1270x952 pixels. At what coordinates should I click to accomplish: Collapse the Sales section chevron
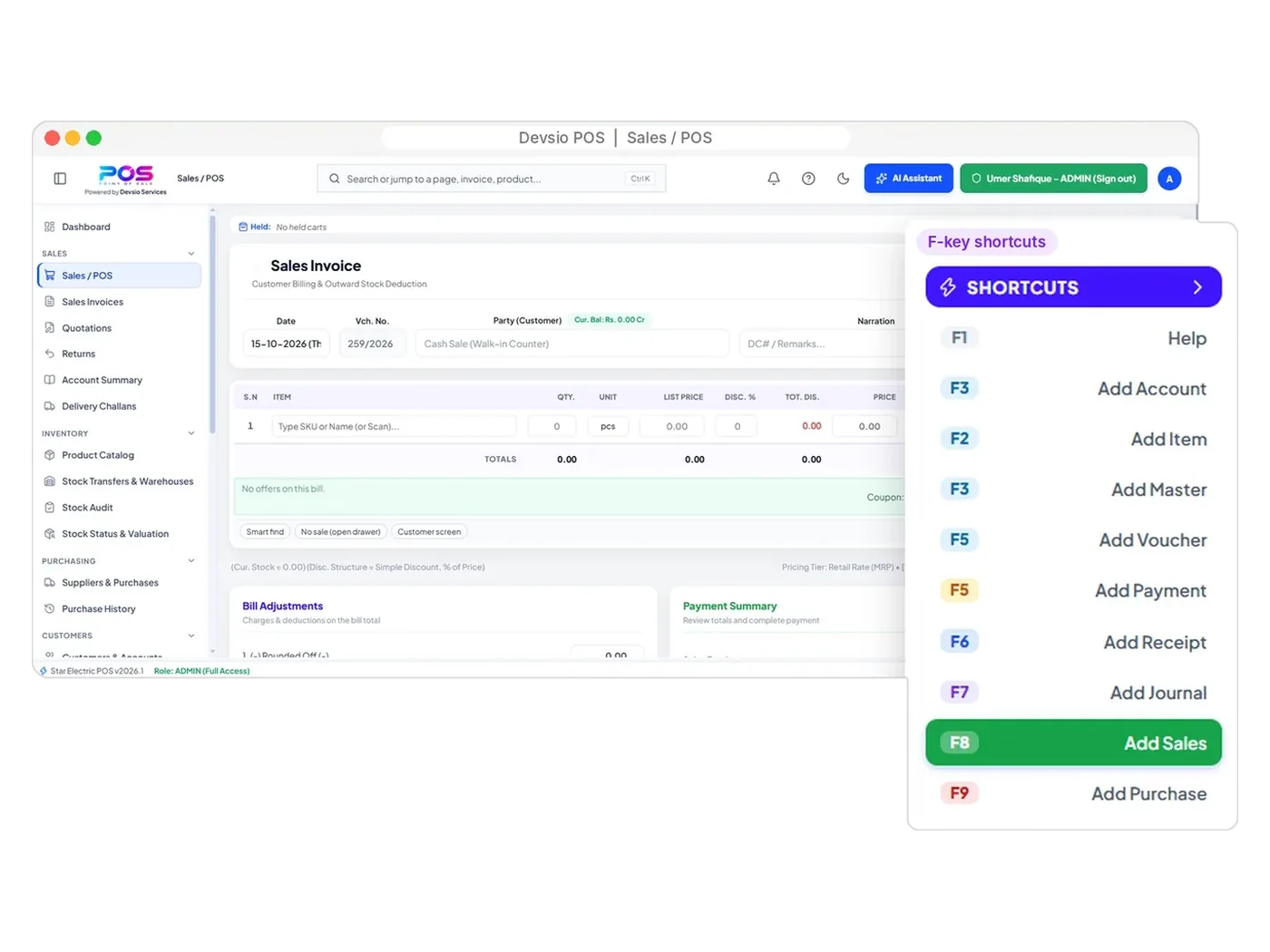point(191,254)
